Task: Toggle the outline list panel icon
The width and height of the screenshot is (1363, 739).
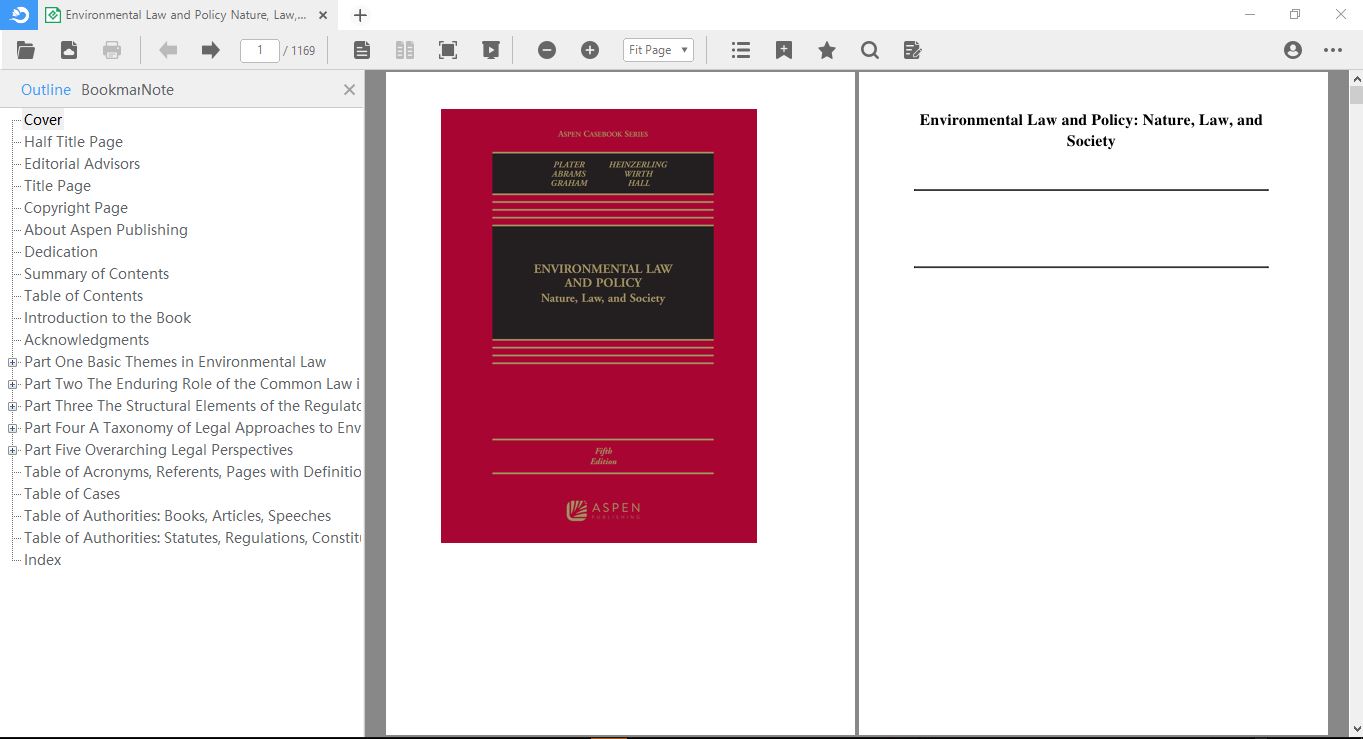Action: 741,50
